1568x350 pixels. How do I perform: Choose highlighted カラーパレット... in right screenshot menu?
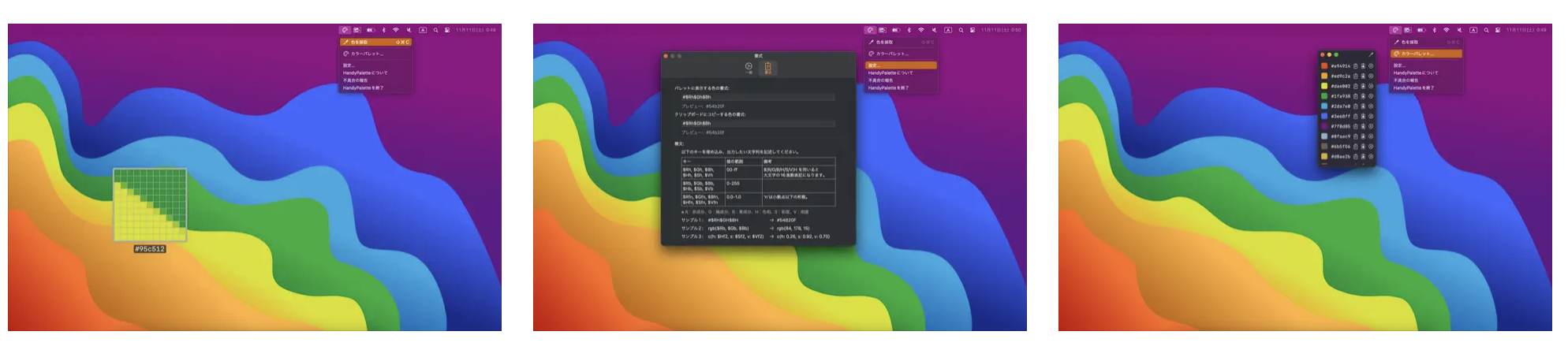click(x=1426, y=54)
